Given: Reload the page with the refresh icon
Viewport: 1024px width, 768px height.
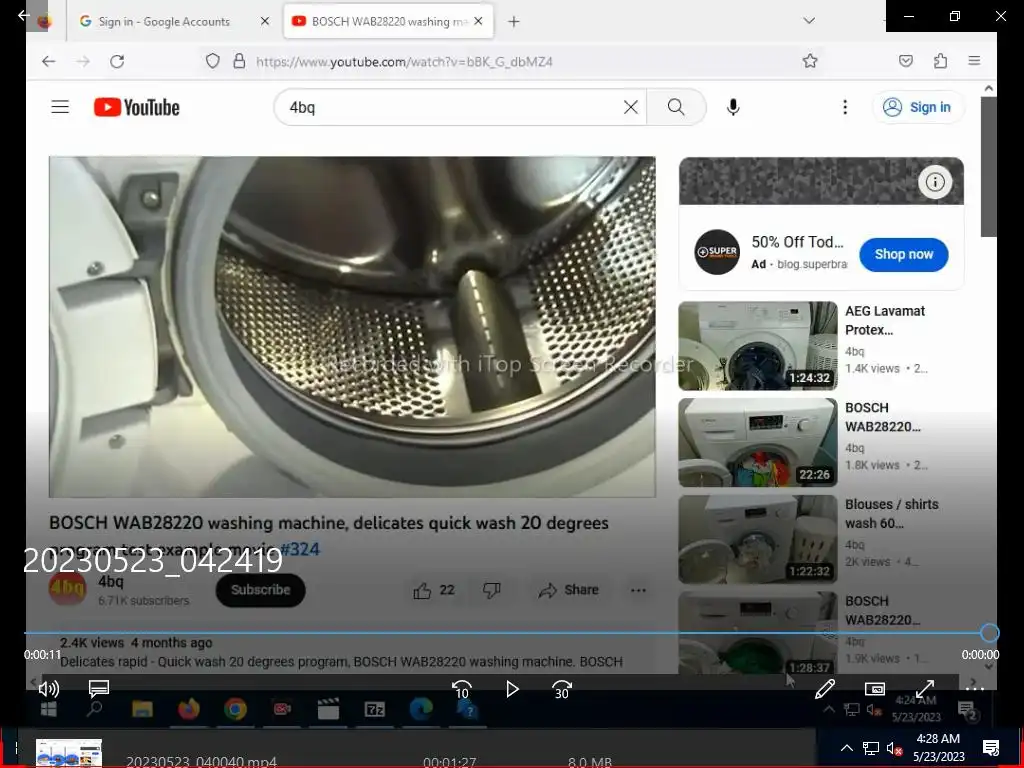Looking at the screenshot, I should click(118, 61).
